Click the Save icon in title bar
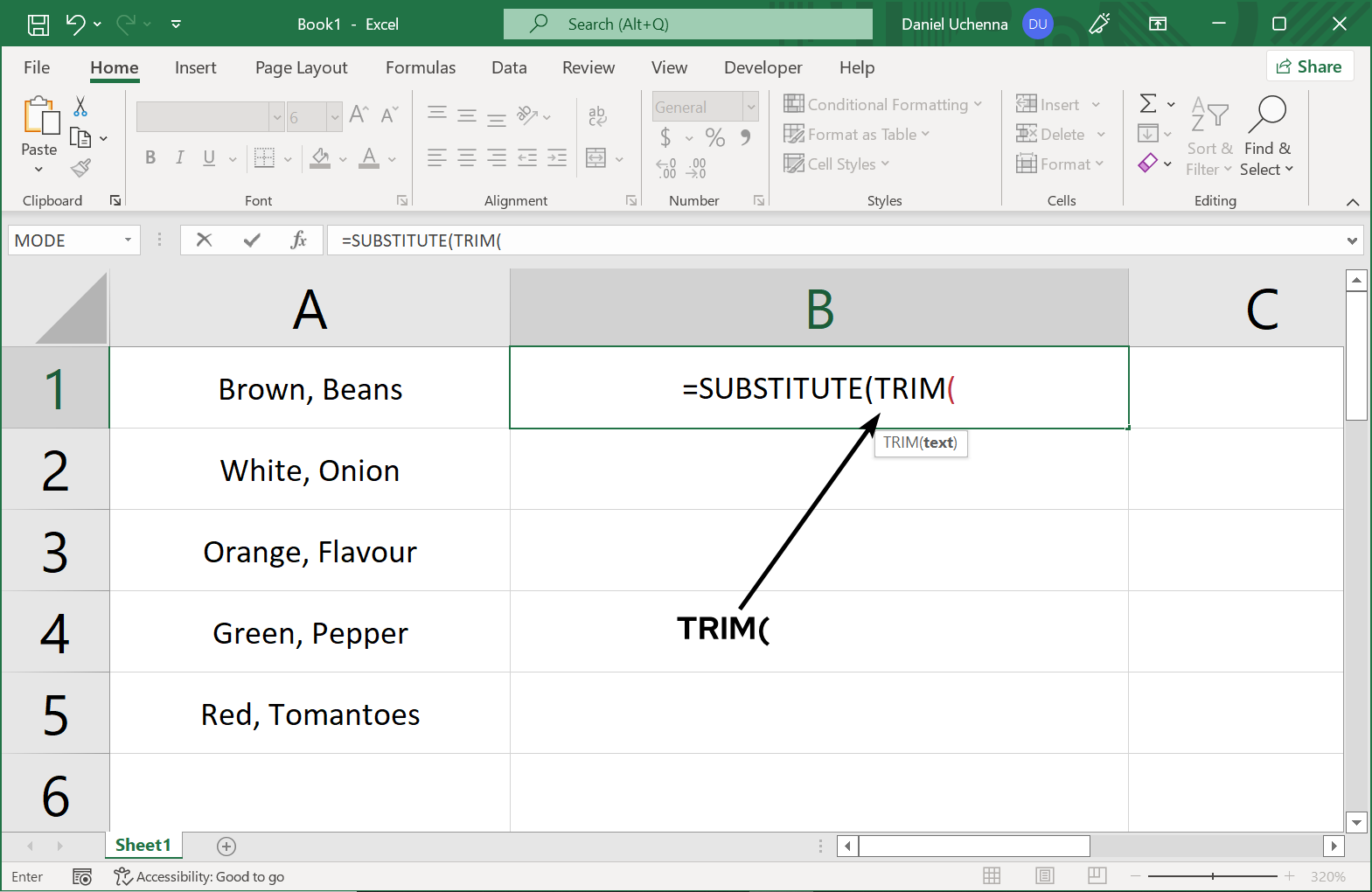1372x892 pixels. (38, 24)
